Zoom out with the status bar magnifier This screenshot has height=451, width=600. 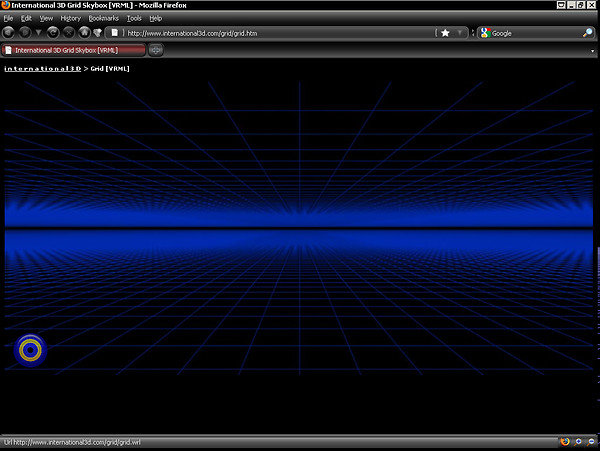591,442
